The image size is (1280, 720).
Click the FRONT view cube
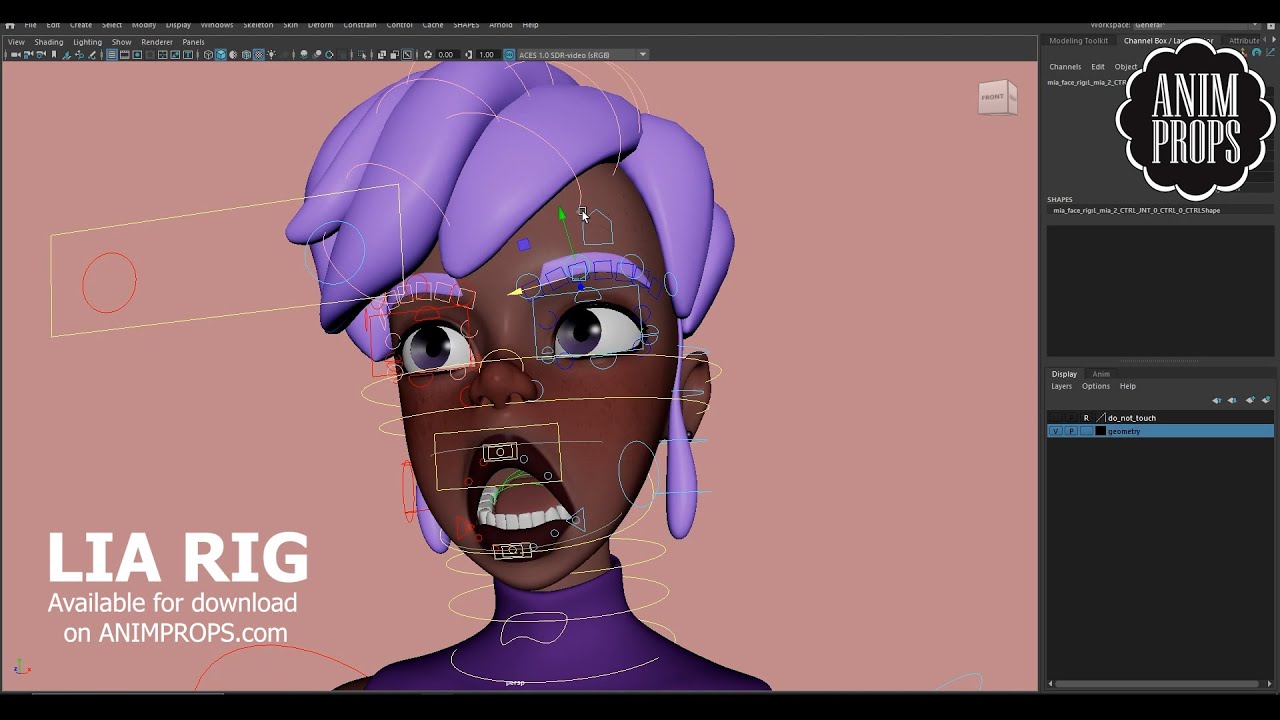point(997,97)
